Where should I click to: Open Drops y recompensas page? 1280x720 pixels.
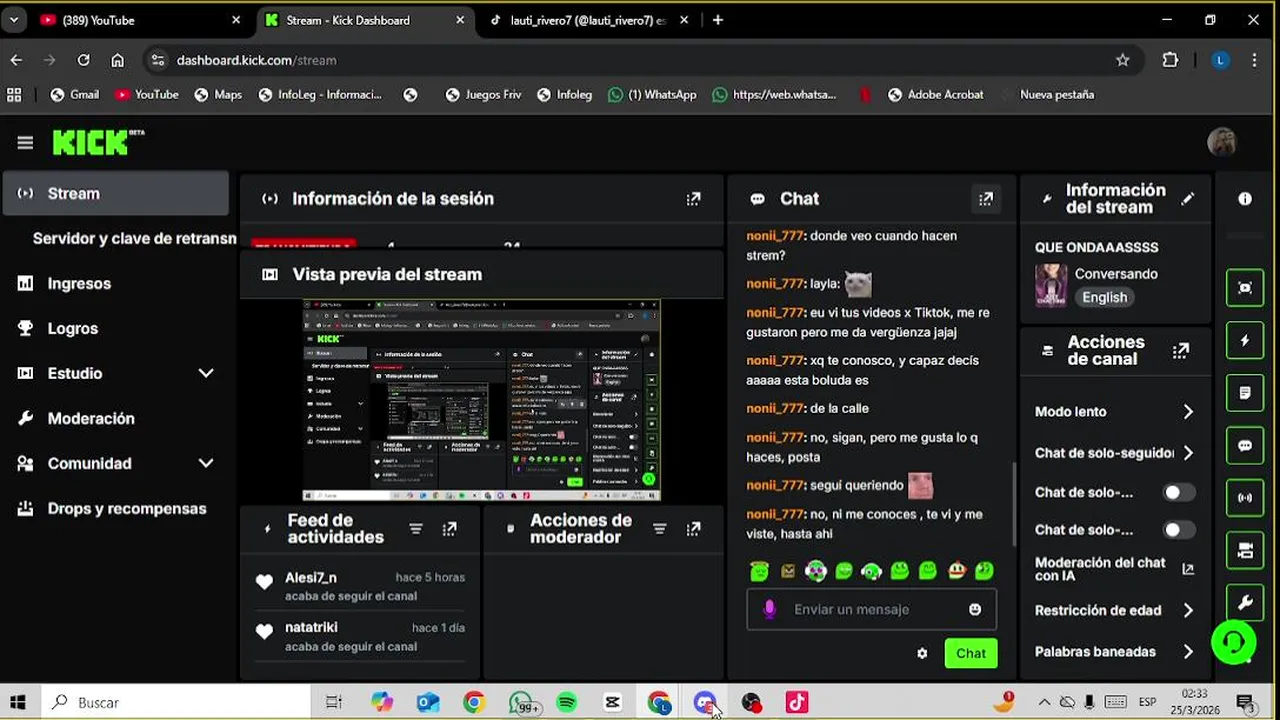(116, 508)
